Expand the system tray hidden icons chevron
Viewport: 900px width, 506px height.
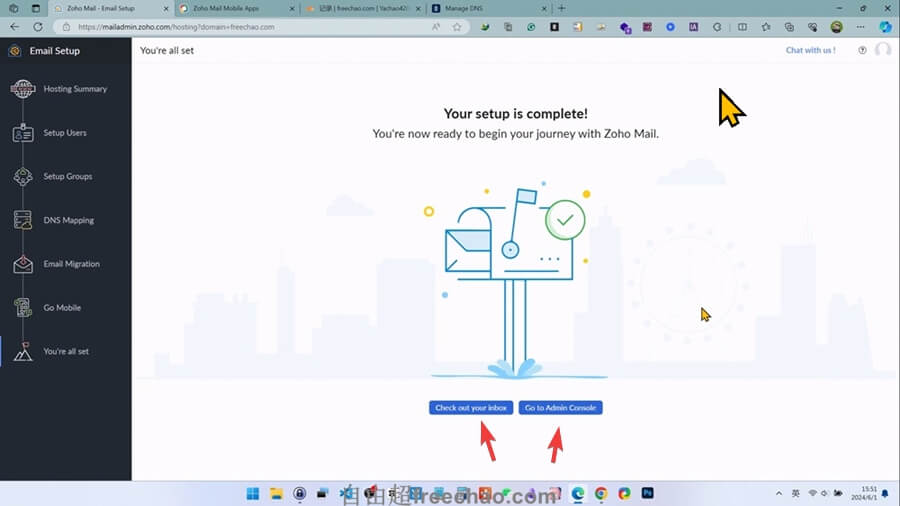[x=779, y=494]
